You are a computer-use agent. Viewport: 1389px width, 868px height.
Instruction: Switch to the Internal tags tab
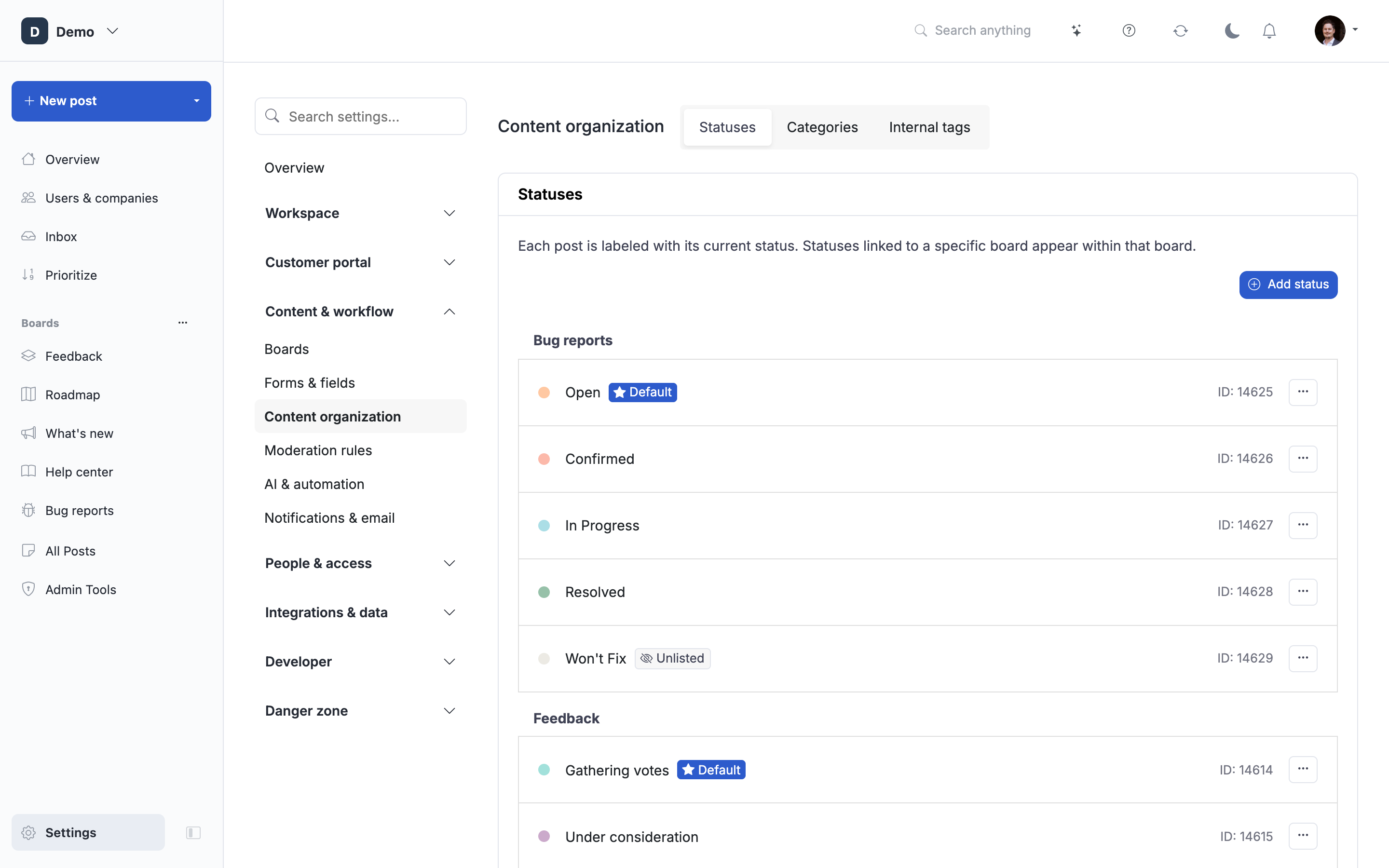click(x=929, y=127)
